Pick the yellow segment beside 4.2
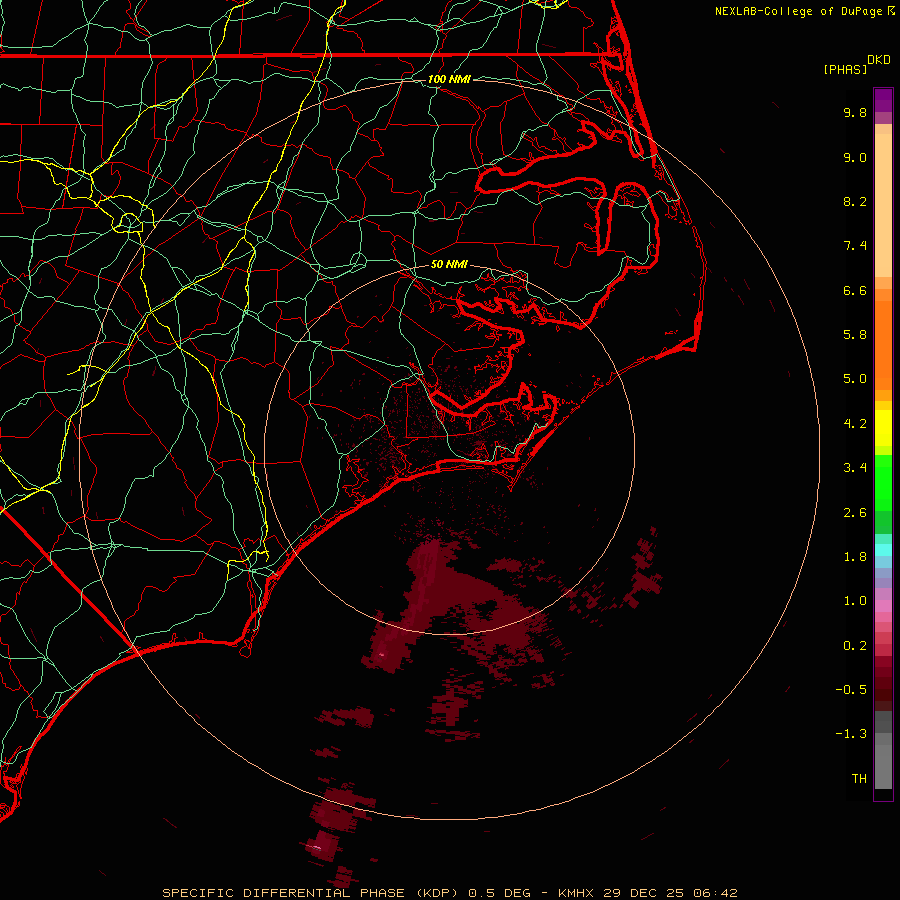This screenshot has height=900, width=900. coord(883,428)
